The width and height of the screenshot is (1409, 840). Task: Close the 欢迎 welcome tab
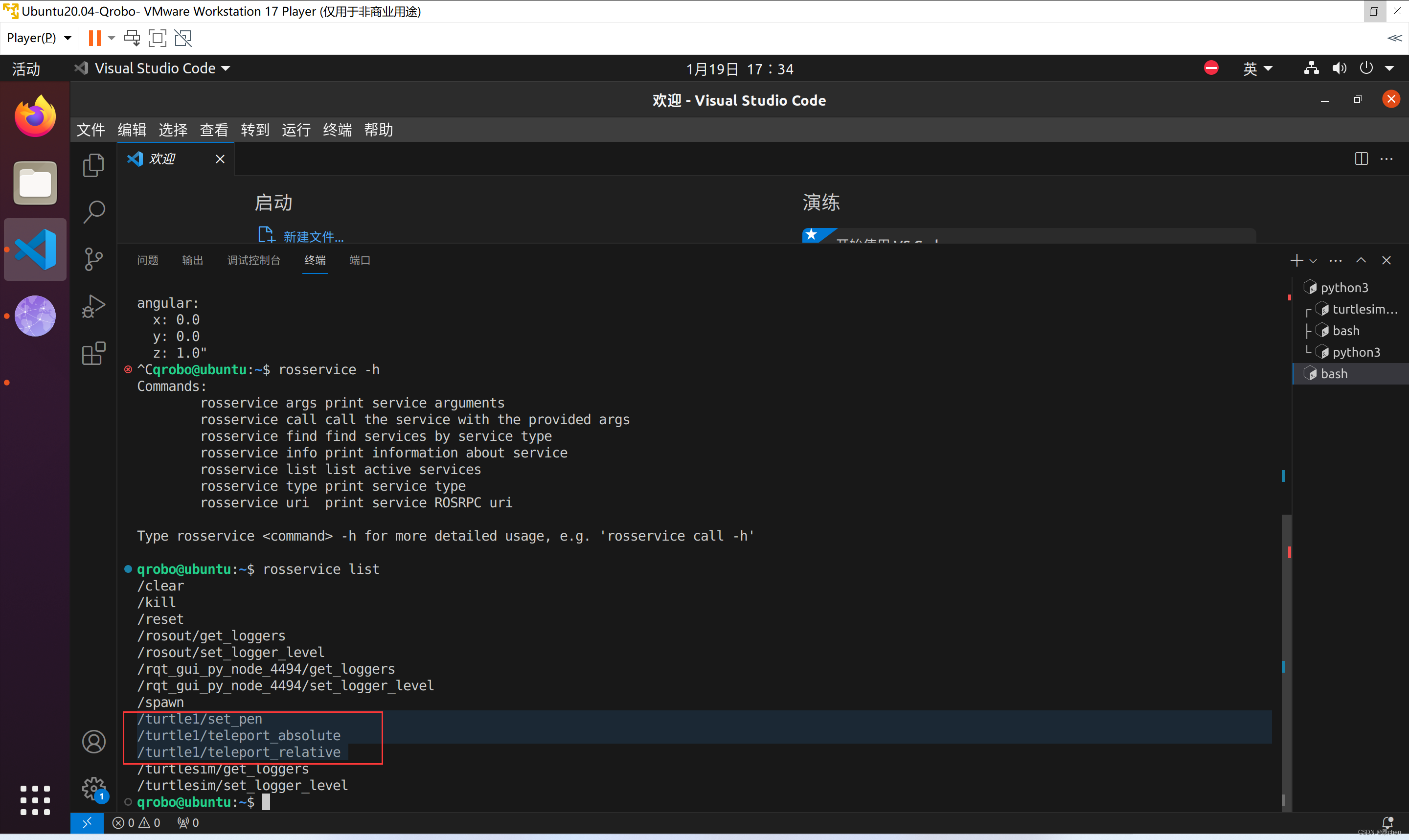pos(220,159)
